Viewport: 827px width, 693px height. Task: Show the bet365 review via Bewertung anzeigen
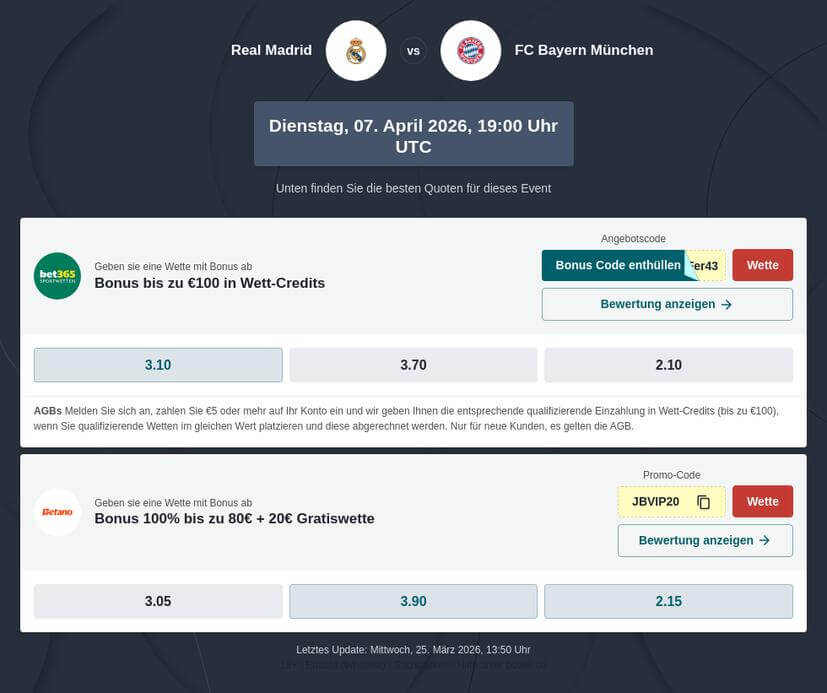click(667, 304)
